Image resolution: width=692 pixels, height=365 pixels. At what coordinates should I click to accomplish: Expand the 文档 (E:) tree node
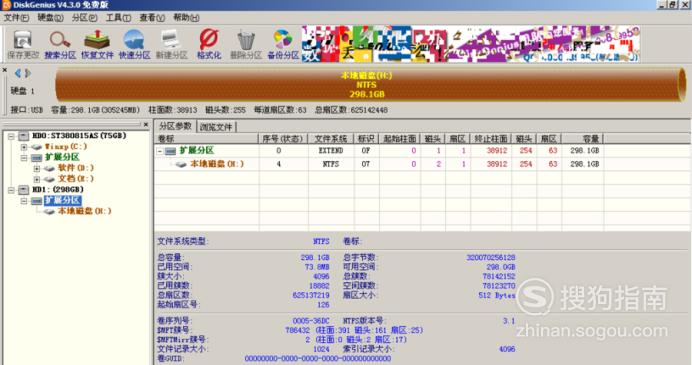point(37,179)
